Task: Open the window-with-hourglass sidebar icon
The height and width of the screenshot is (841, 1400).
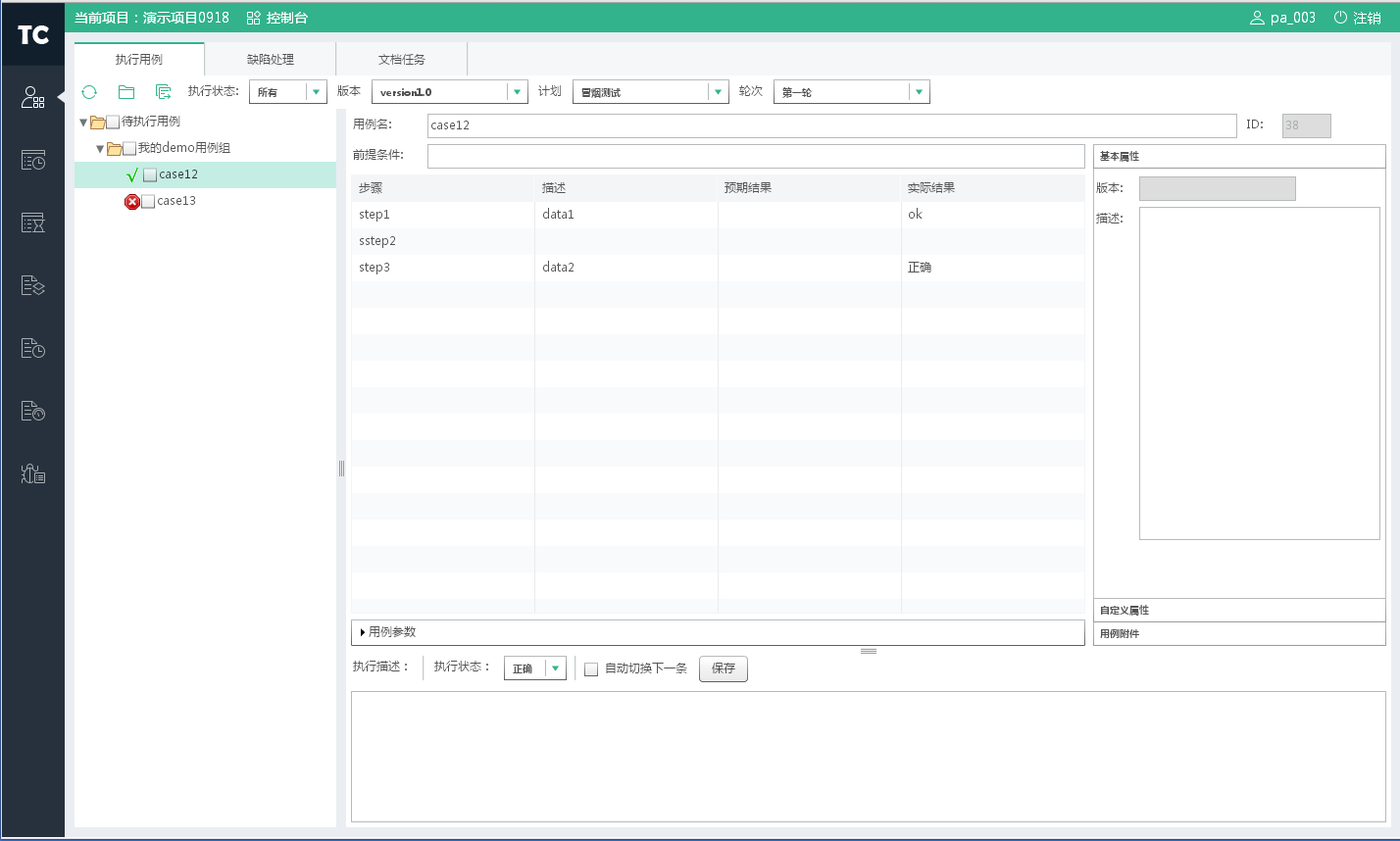Action: click(x=32, y=223)
